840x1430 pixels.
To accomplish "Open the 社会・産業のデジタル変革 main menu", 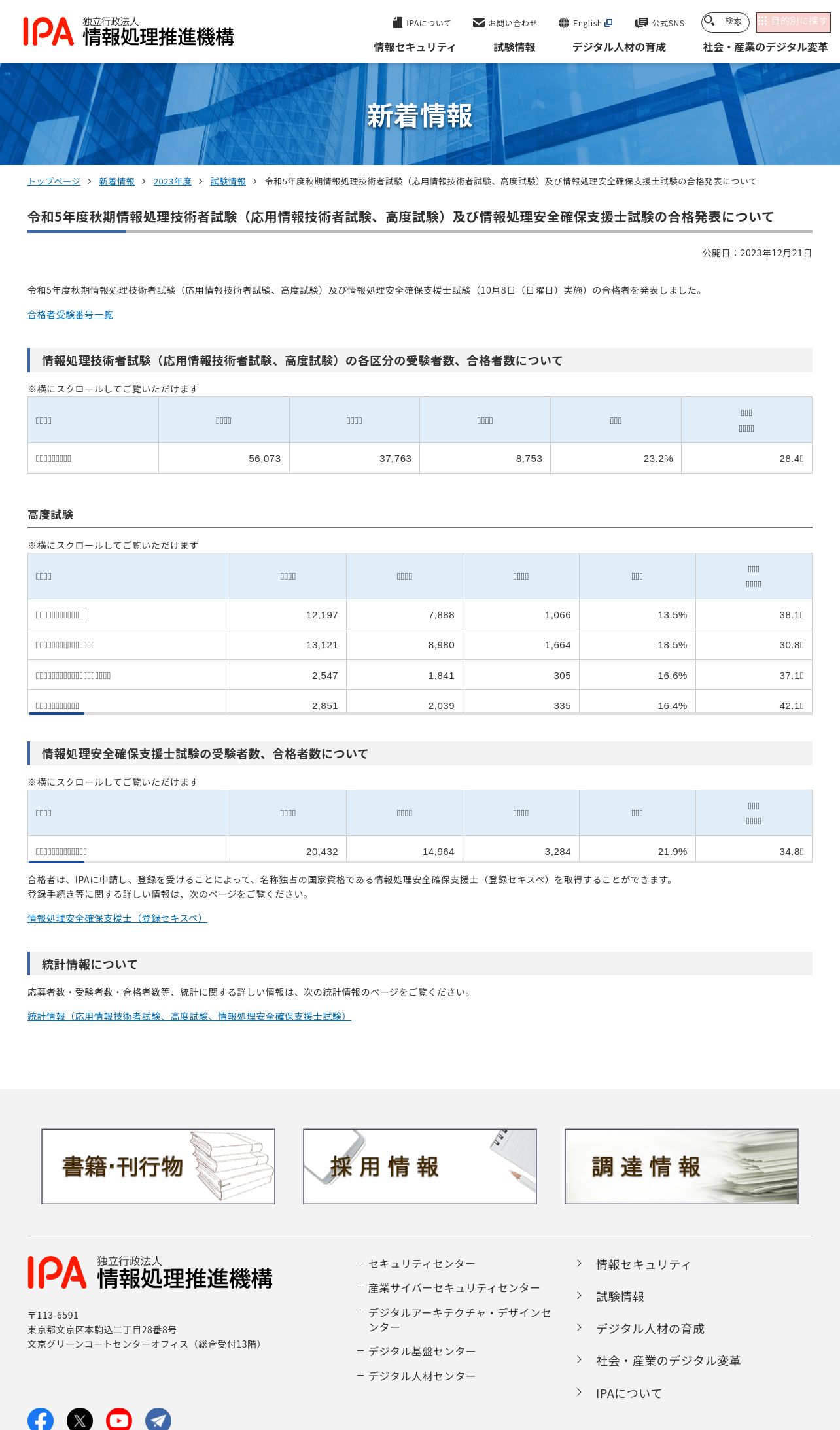I will (x=765, y=47).
